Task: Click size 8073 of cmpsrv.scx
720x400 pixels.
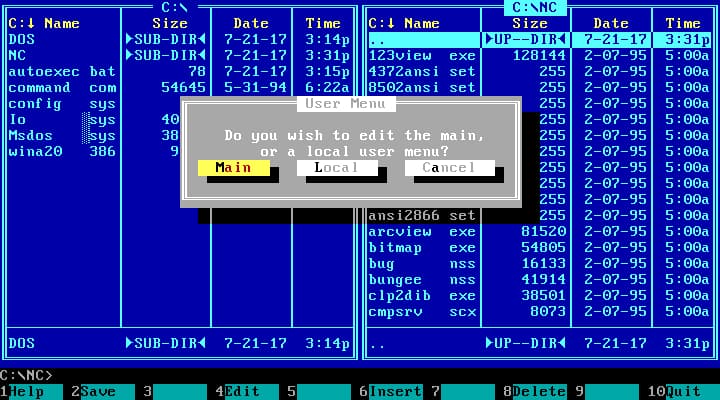Action: pyautogui.click(x=548, y=312)
